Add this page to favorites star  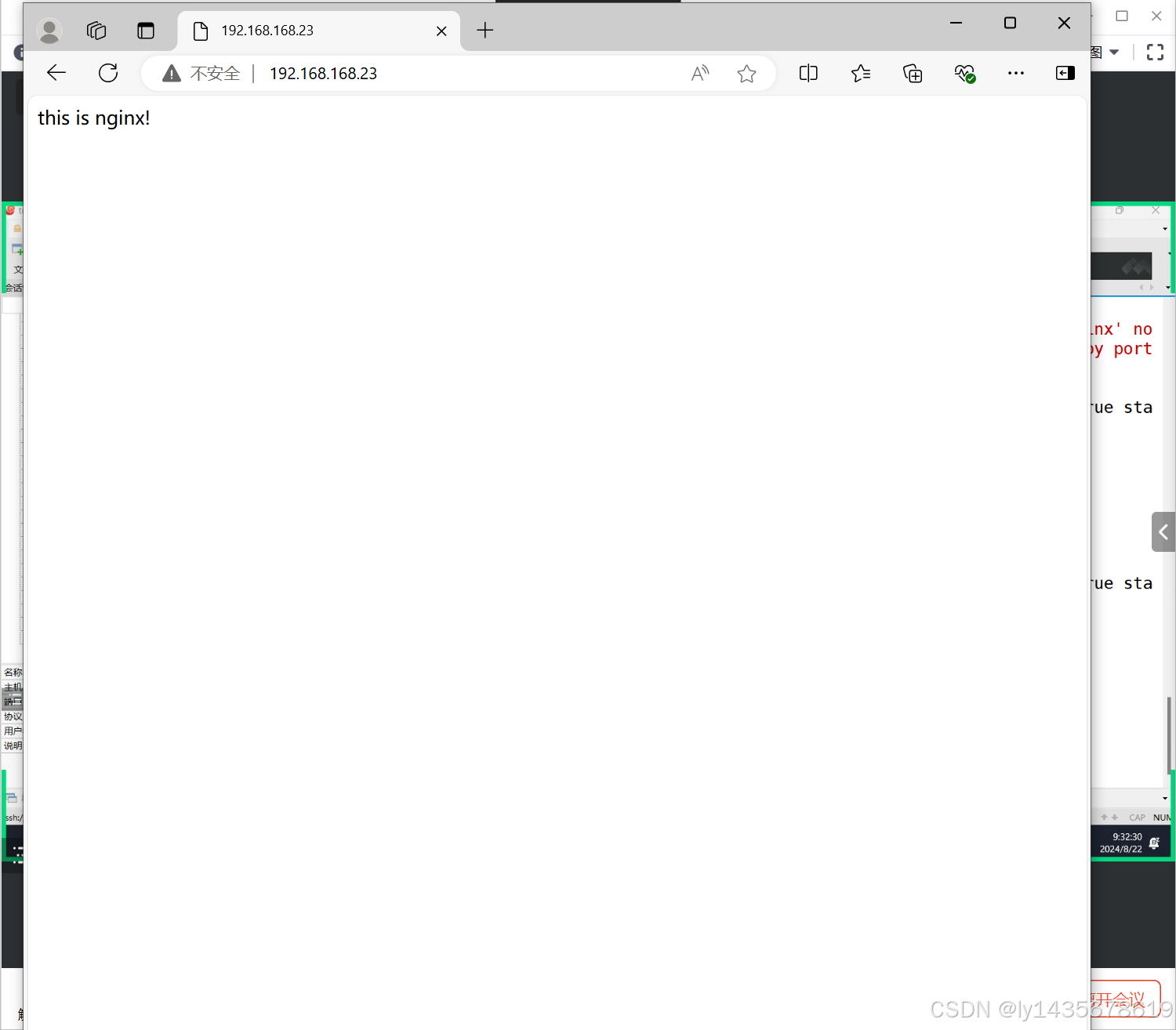(x=746, y=74)
